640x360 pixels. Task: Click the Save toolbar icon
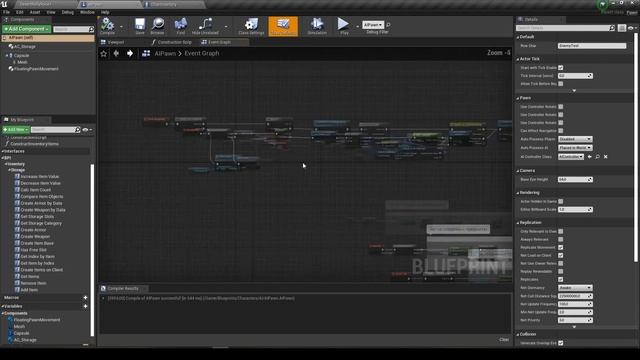pyautogui.click(x=140, y=25)
